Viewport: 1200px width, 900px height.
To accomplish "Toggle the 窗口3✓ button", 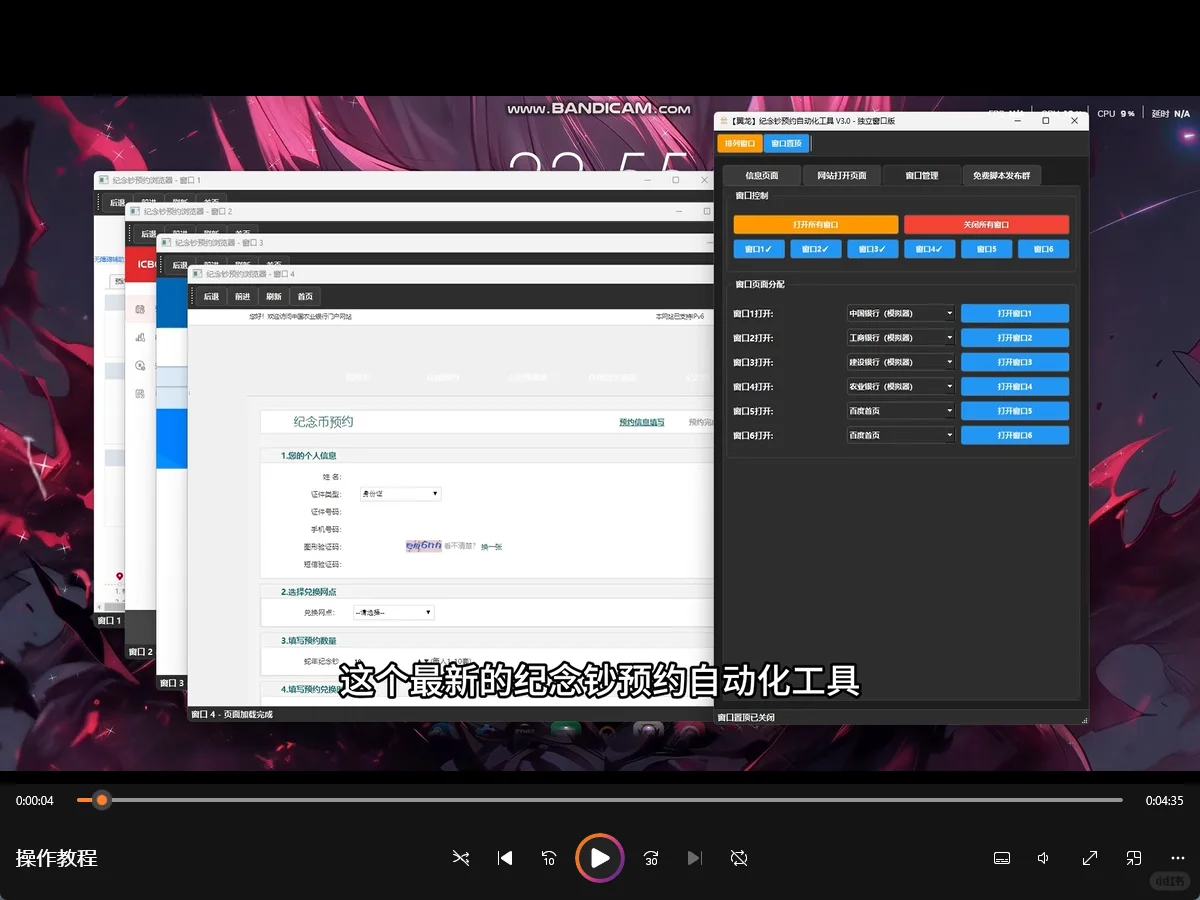I will 872,249.
